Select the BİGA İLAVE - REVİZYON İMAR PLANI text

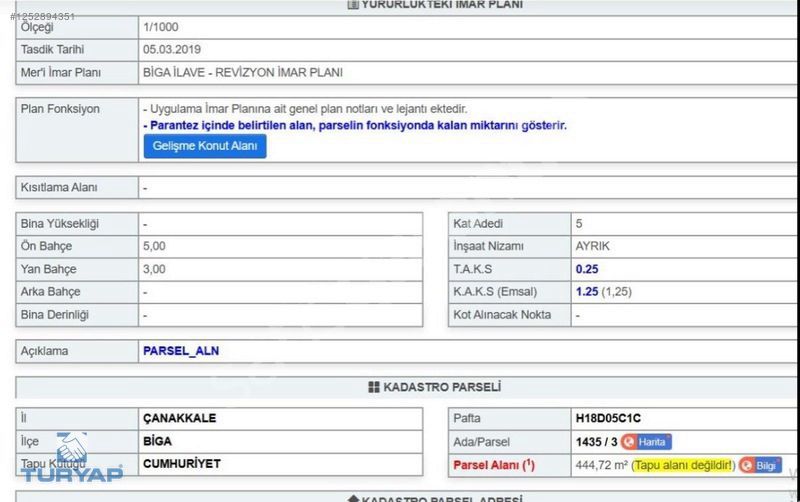click(250, 72)
